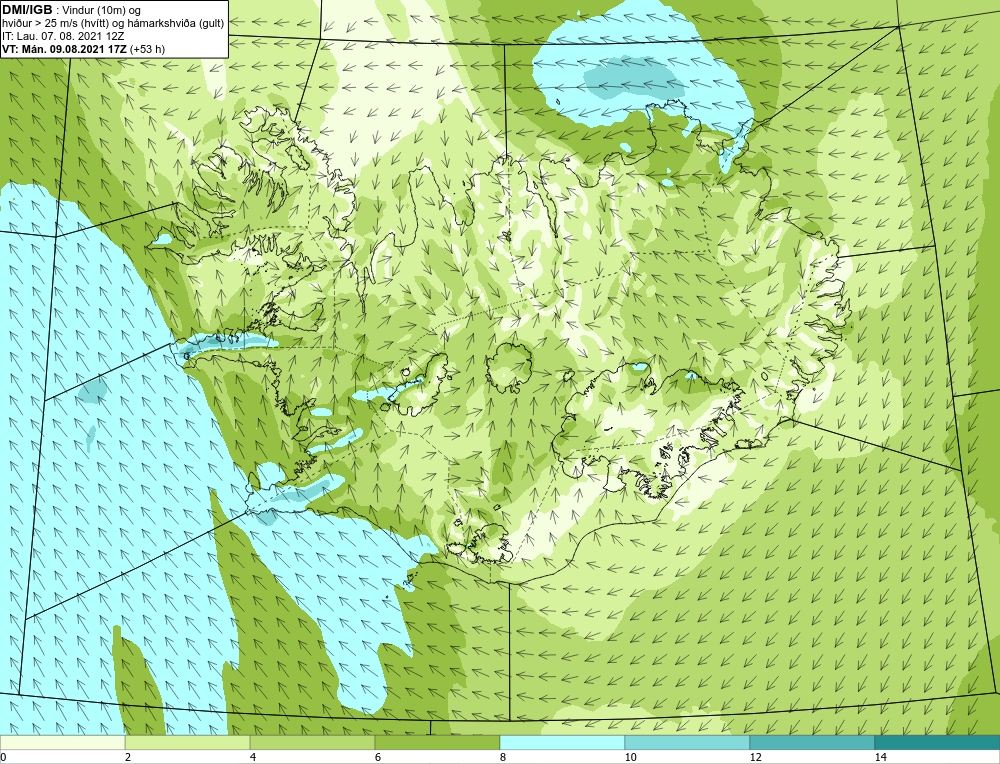Click the 0–2 m/s pale yellow legend swatch

(x=62, y=742)
